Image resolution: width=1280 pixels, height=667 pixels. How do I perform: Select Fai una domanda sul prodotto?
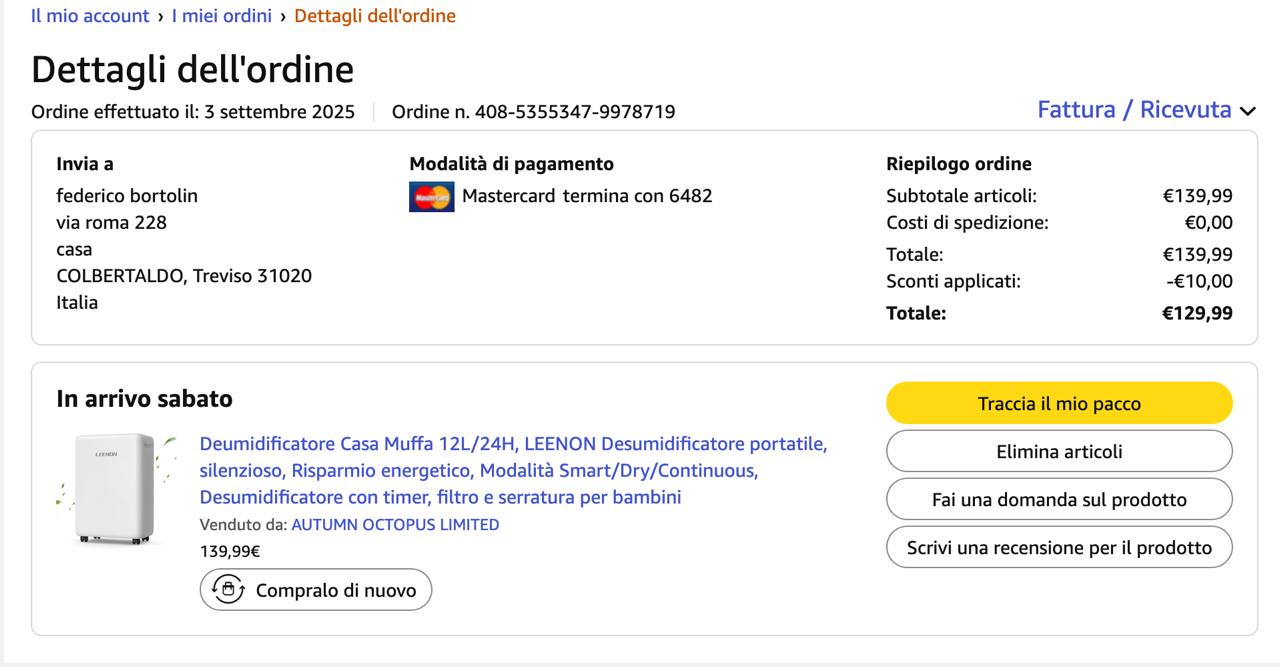click(x=1059, y=500)
